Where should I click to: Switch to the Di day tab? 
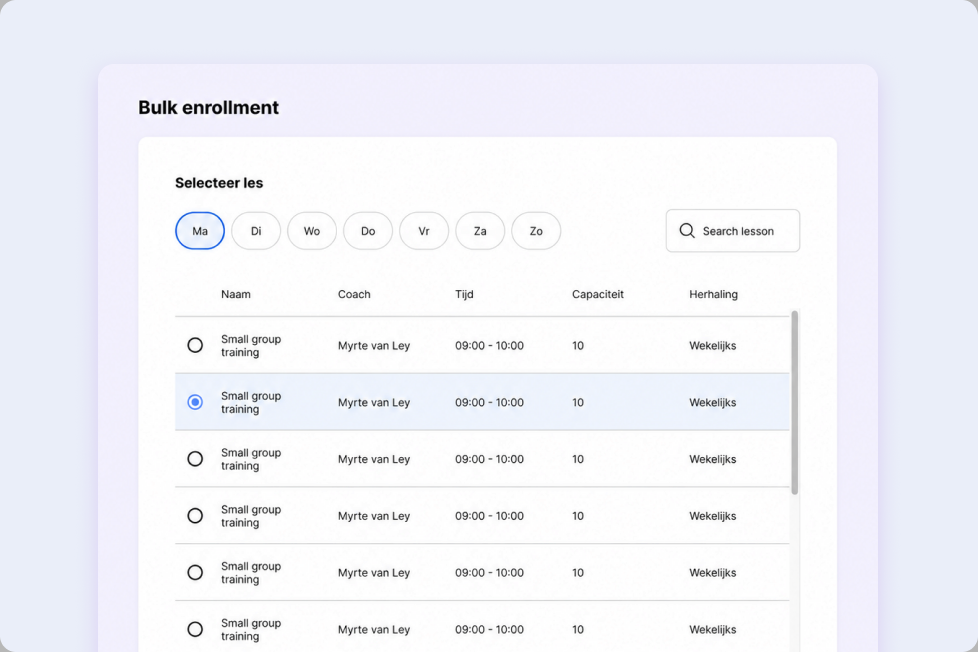pyautogui.click(x=256, y=231)
